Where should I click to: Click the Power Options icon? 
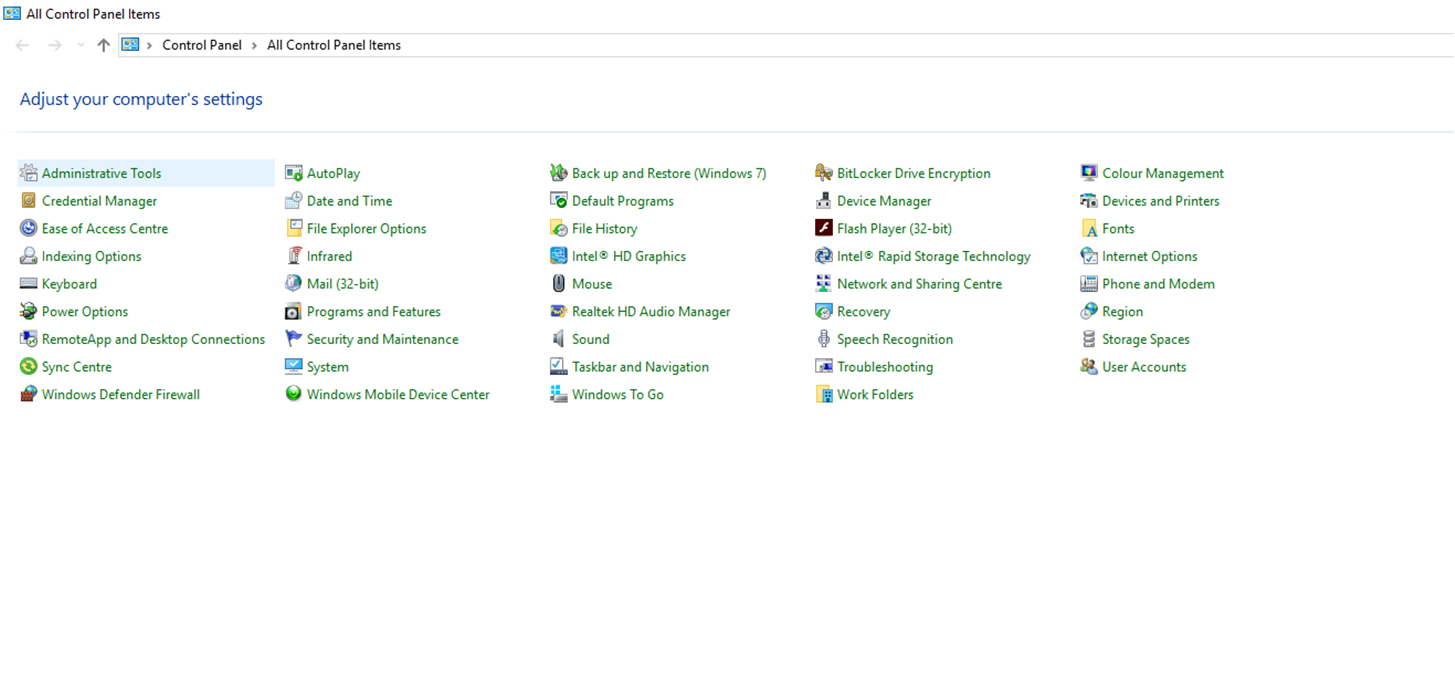coord(29,312)
